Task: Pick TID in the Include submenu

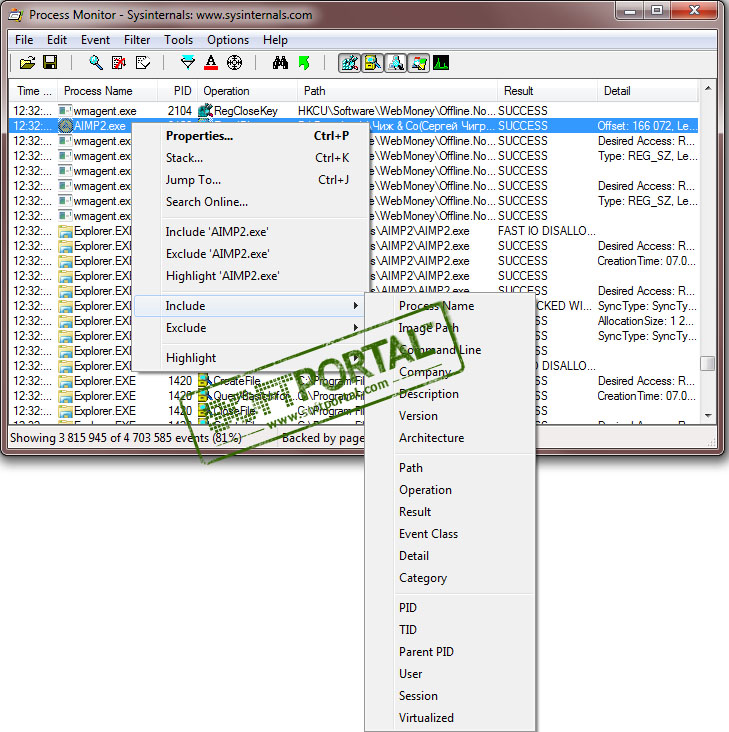Action: coord(450,629)
